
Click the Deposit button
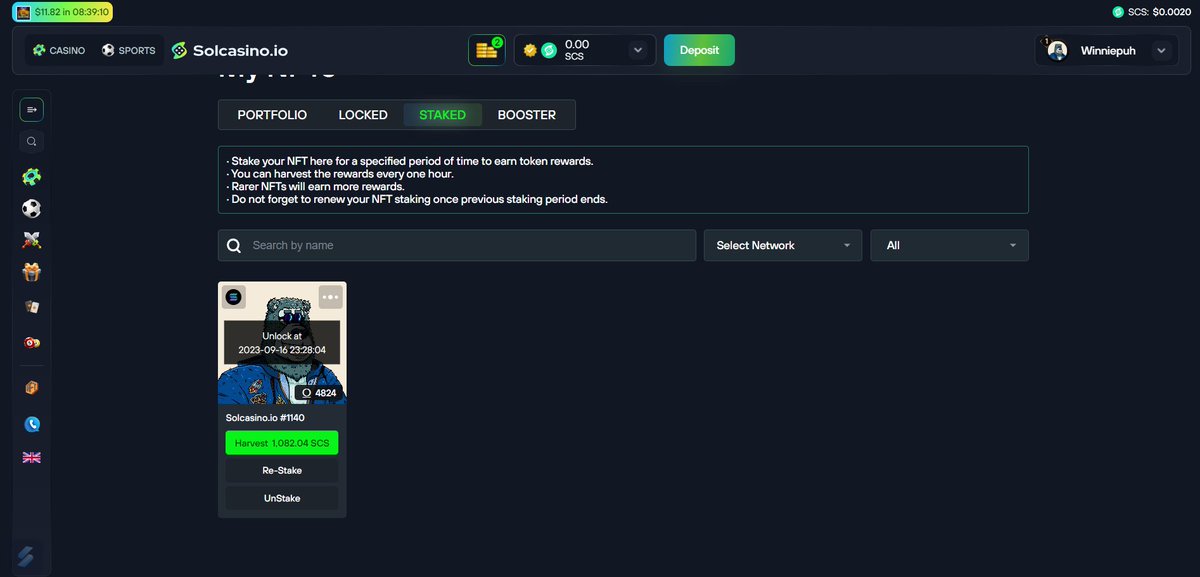tap(699, 50)
